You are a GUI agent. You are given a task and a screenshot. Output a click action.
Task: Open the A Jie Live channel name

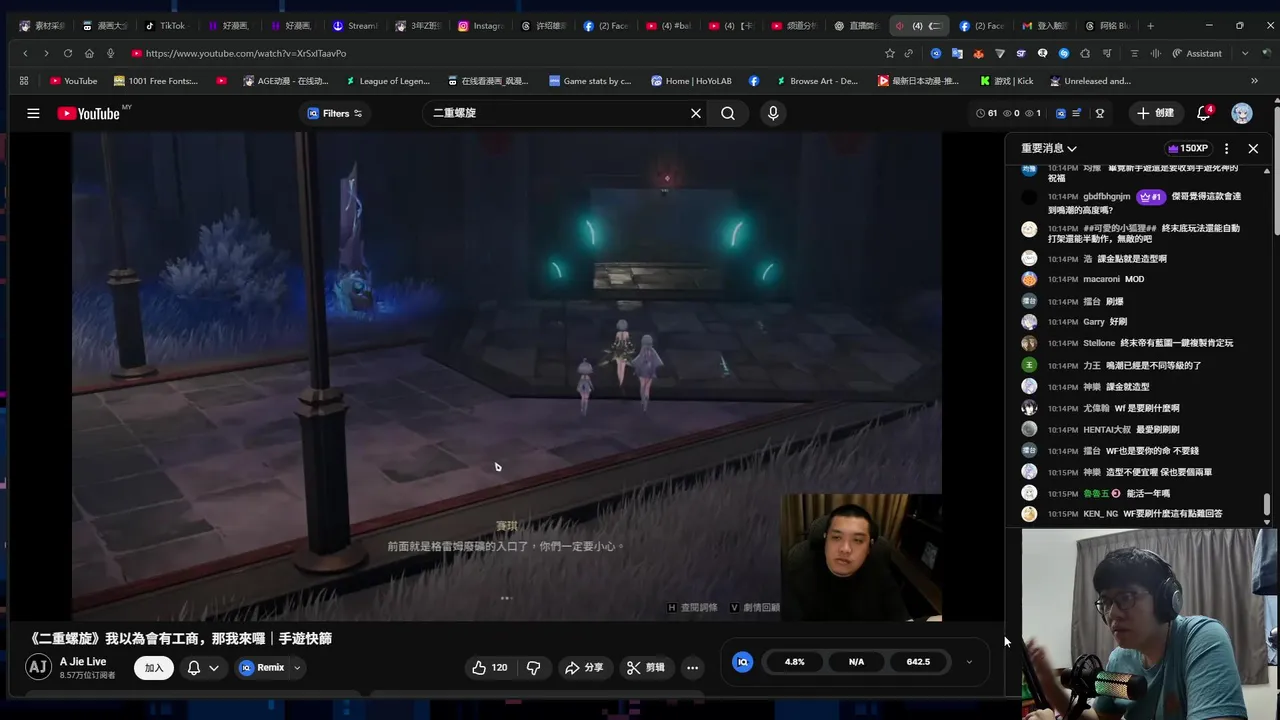pos(83,662)
